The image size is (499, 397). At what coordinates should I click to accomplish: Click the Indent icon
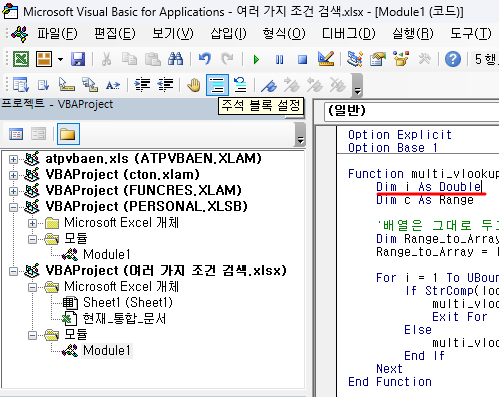(142, 85)
